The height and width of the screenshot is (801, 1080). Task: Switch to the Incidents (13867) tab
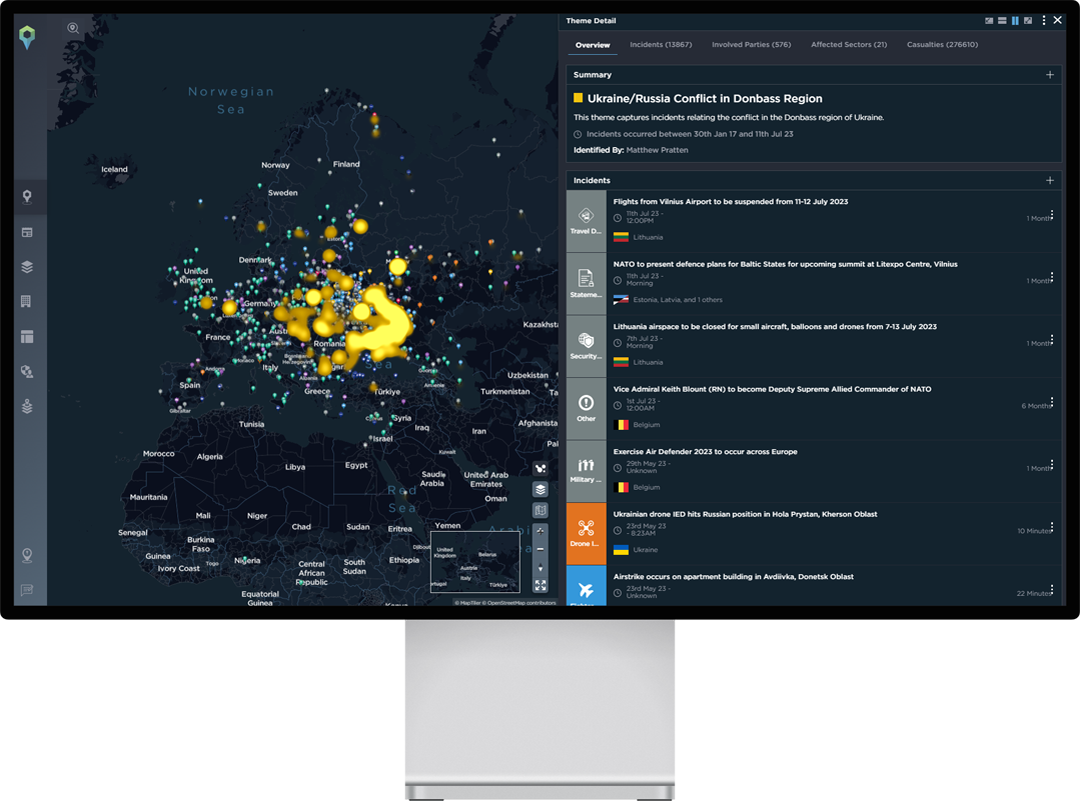[x=661, y=45]
